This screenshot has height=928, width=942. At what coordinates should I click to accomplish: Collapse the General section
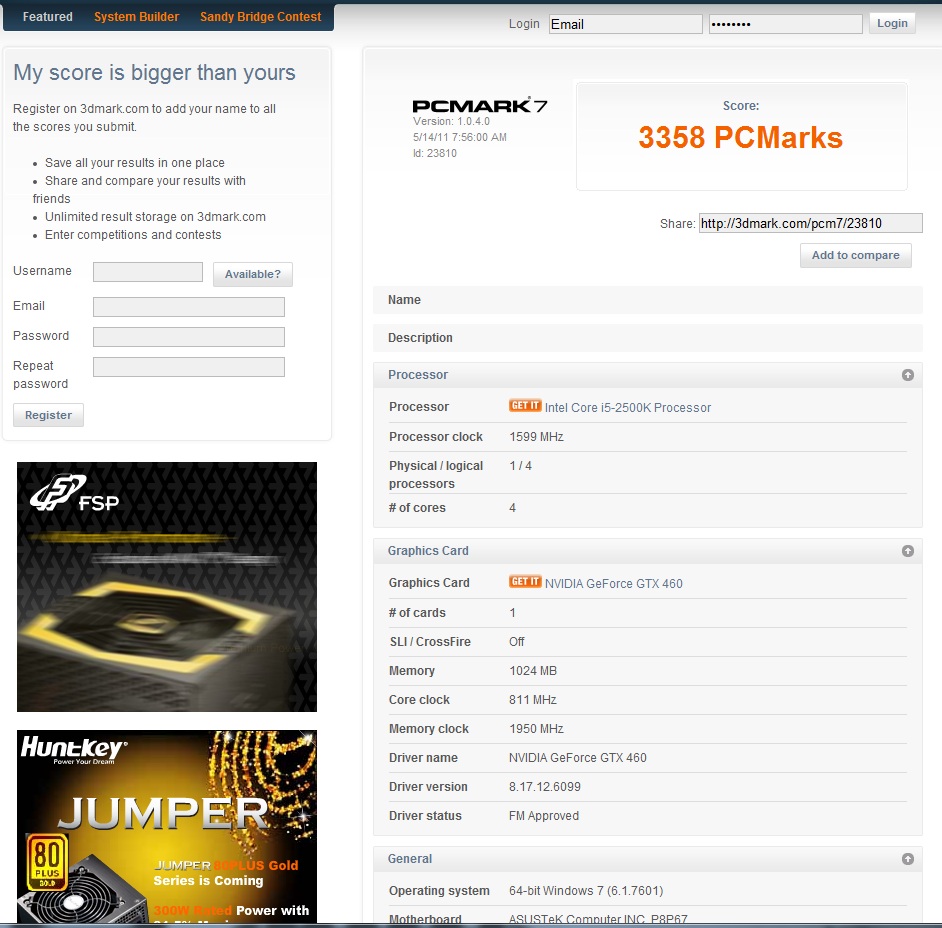click(908, 859)
